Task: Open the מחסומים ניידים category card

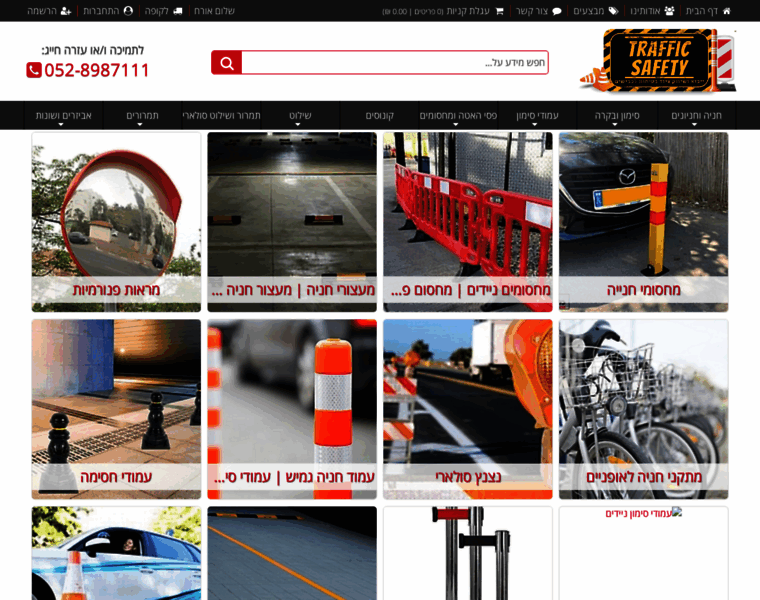Action: pyautogui.click(x=468, y=222)
